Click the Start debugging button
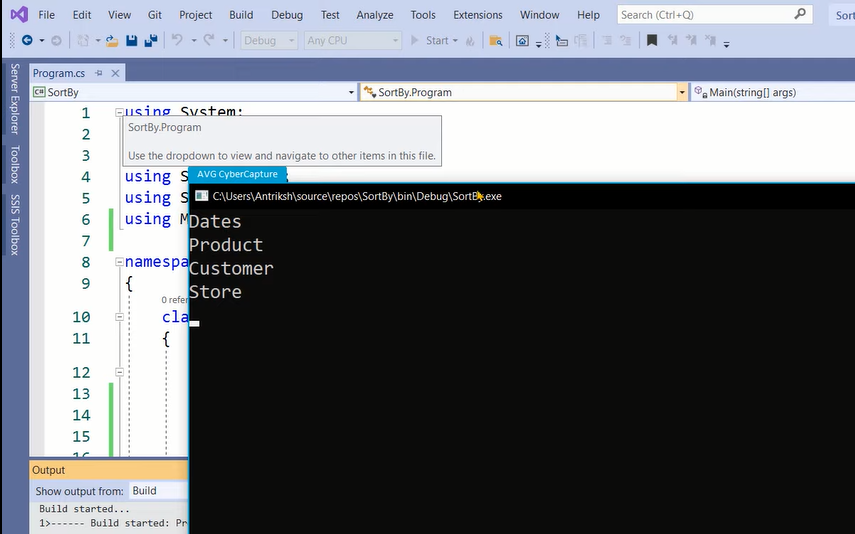This screenshot has width=855, height=534. pyautogui.click(x=429, y=41)
